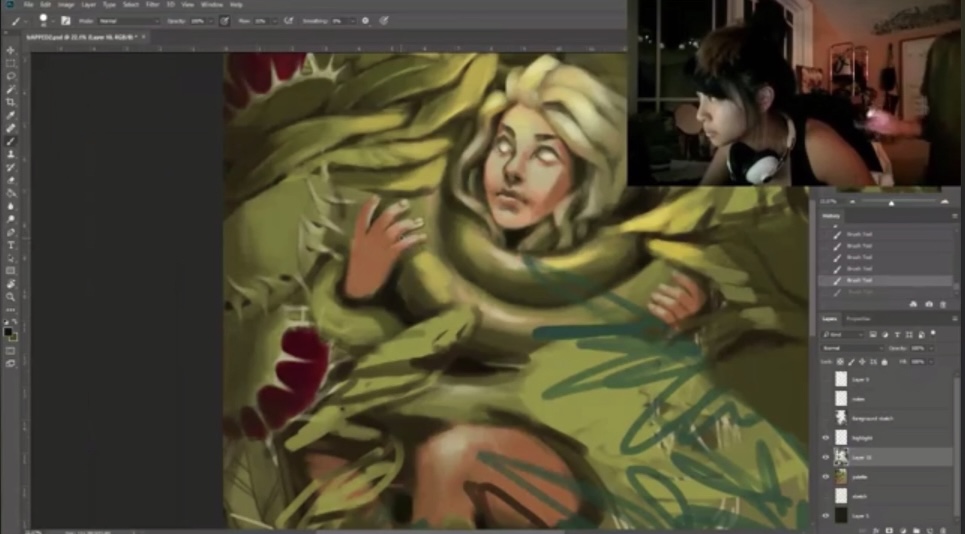The height and width of the screenshot is (534, 965).
Task: Select the Crop tool
Action: pos(11,102)
